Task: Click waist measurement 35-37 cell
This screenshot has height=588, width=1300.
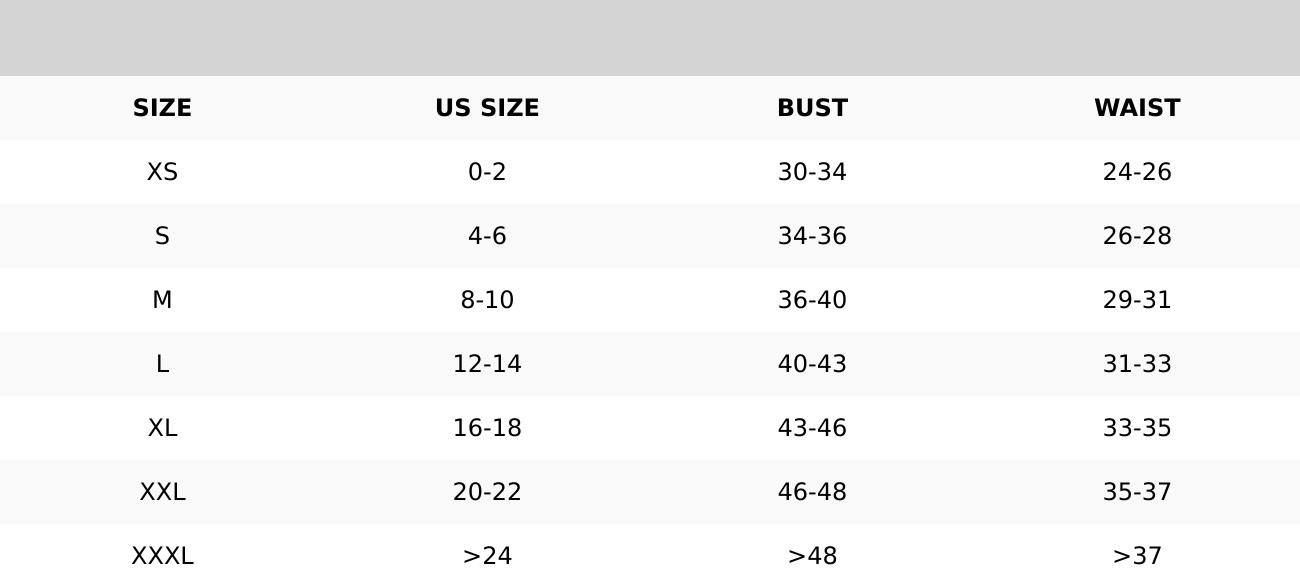Action: click(x=1137, y=492)
